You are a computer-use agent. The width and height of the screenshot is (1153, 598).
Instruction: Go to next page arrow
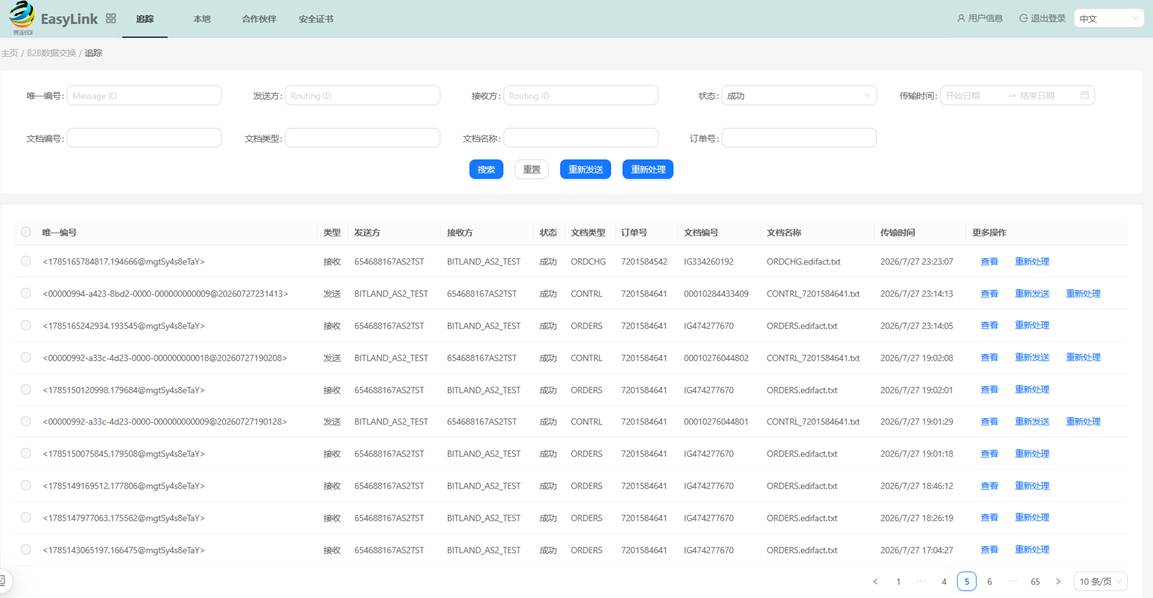[1058, 582]
